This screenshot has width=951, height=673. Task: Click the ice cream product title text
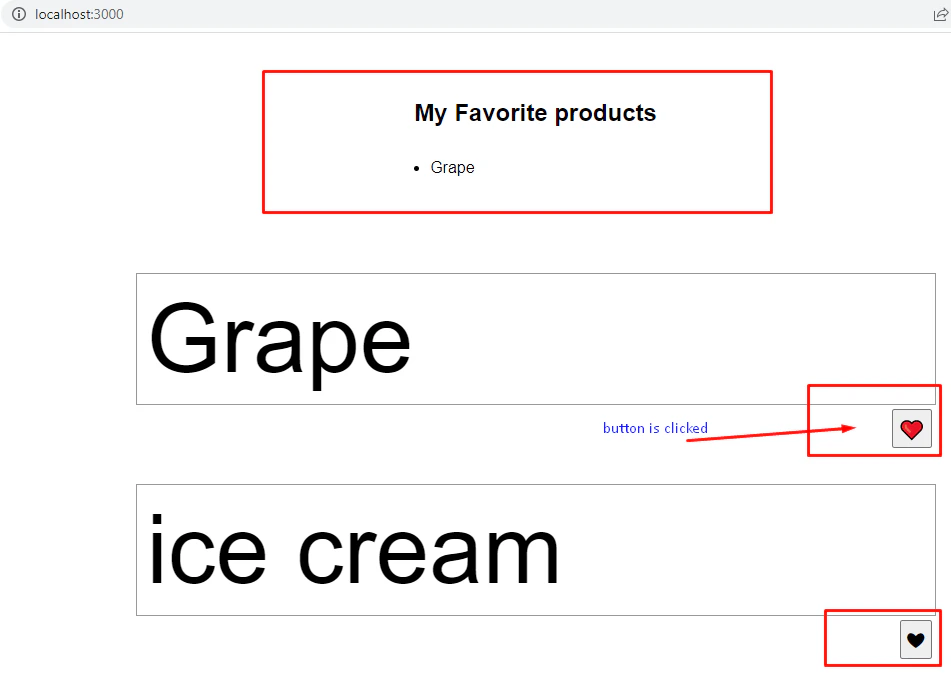(x=354, y=548)
